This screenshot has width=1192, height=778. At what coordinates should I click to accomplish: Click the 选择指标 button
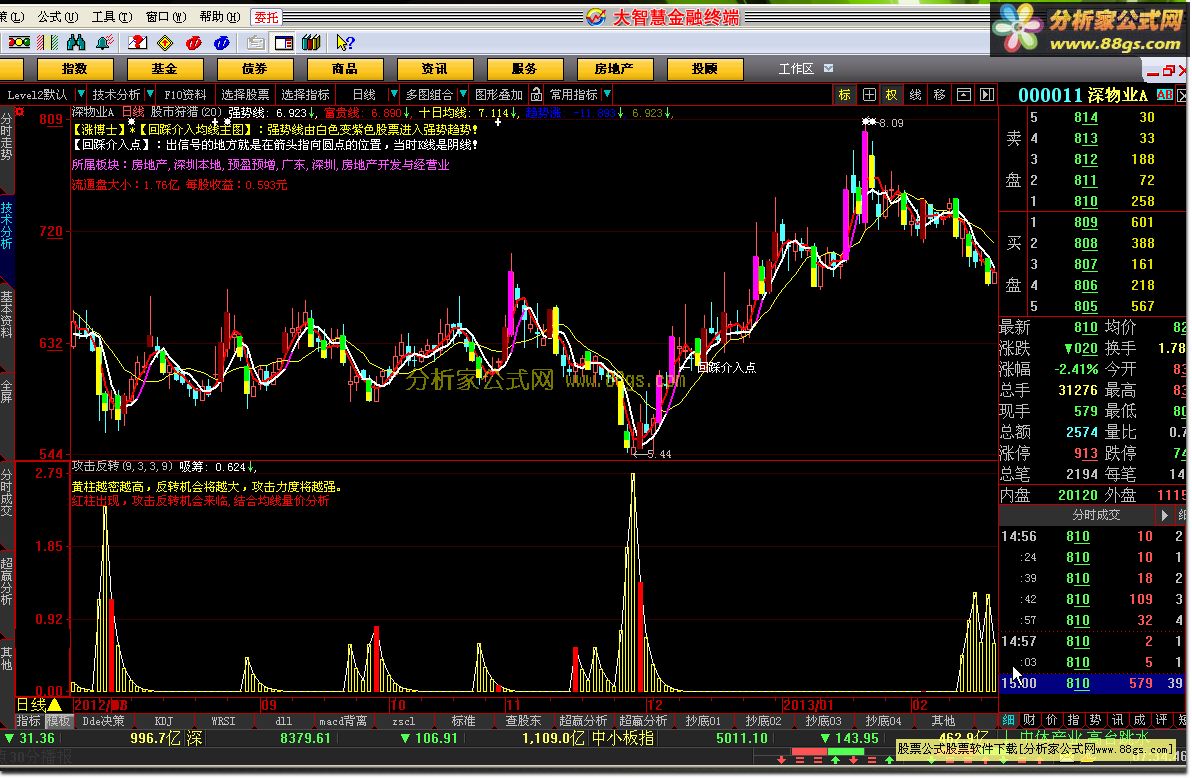tap(305, 94)
